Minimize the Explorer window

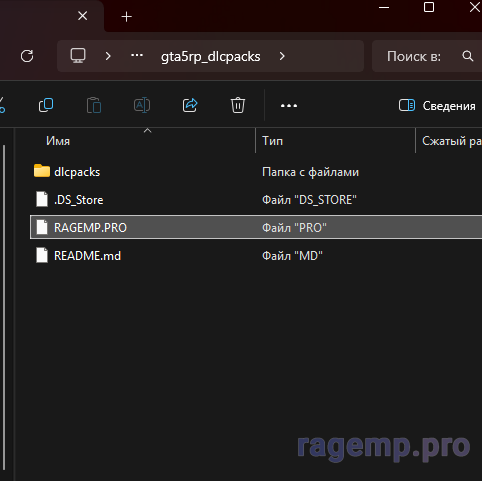[384, 7]
